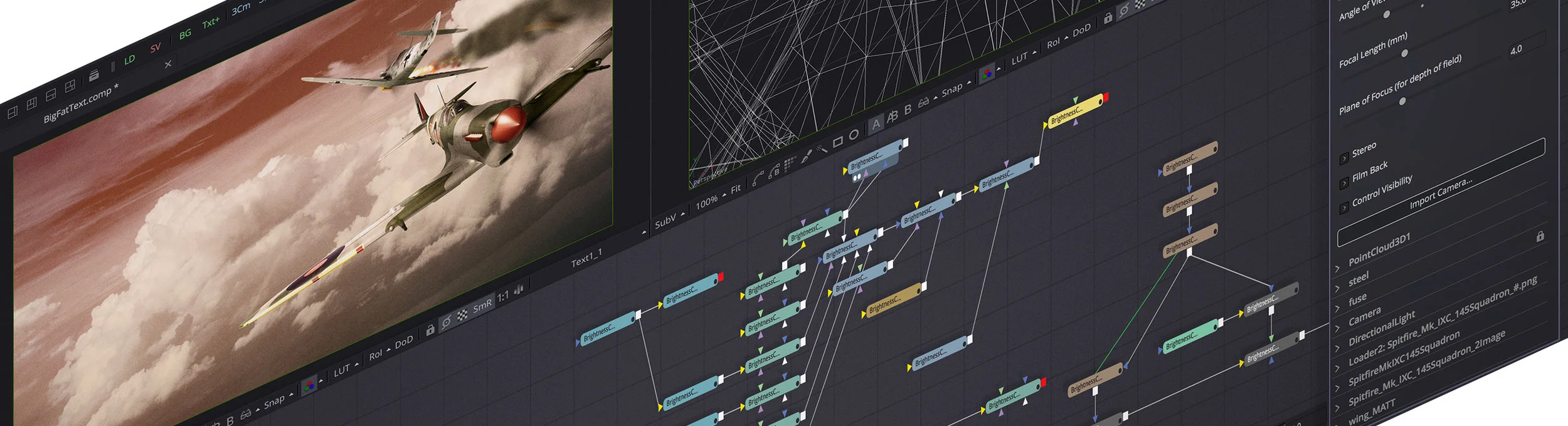Screen dimensions: 1568x426
Task: Switch to BigFatText.comp tab
Action: click(x=81, y=103)
